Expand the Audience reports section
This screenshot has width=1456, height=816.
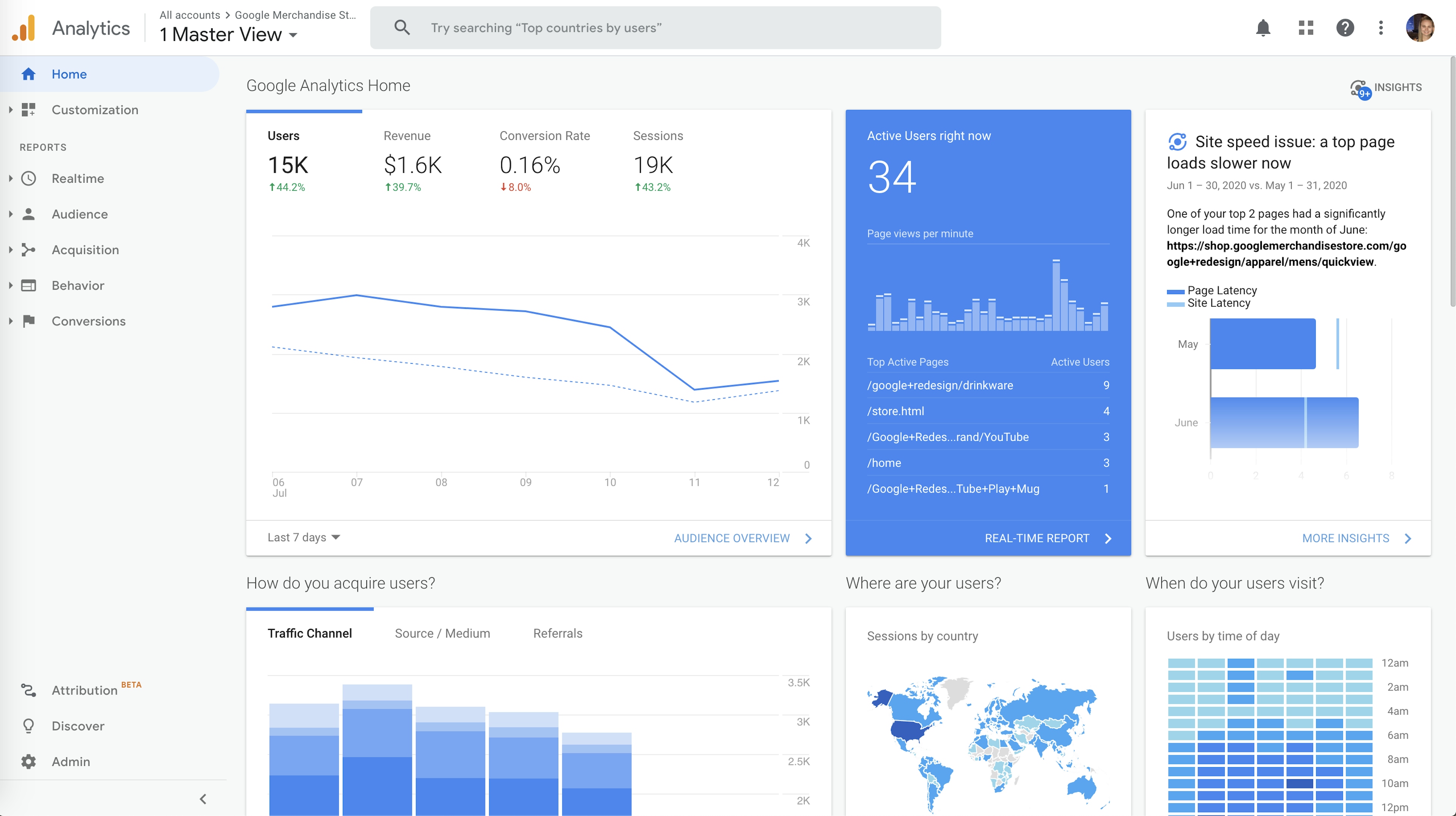pos(79,214)
